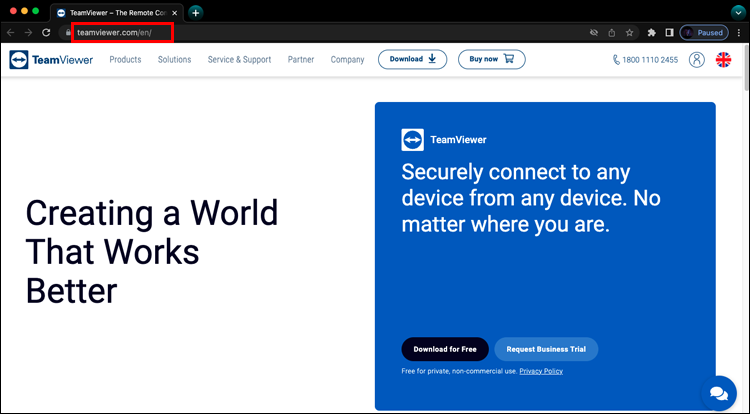Click the lock icon in the address bar

[68, 33]
